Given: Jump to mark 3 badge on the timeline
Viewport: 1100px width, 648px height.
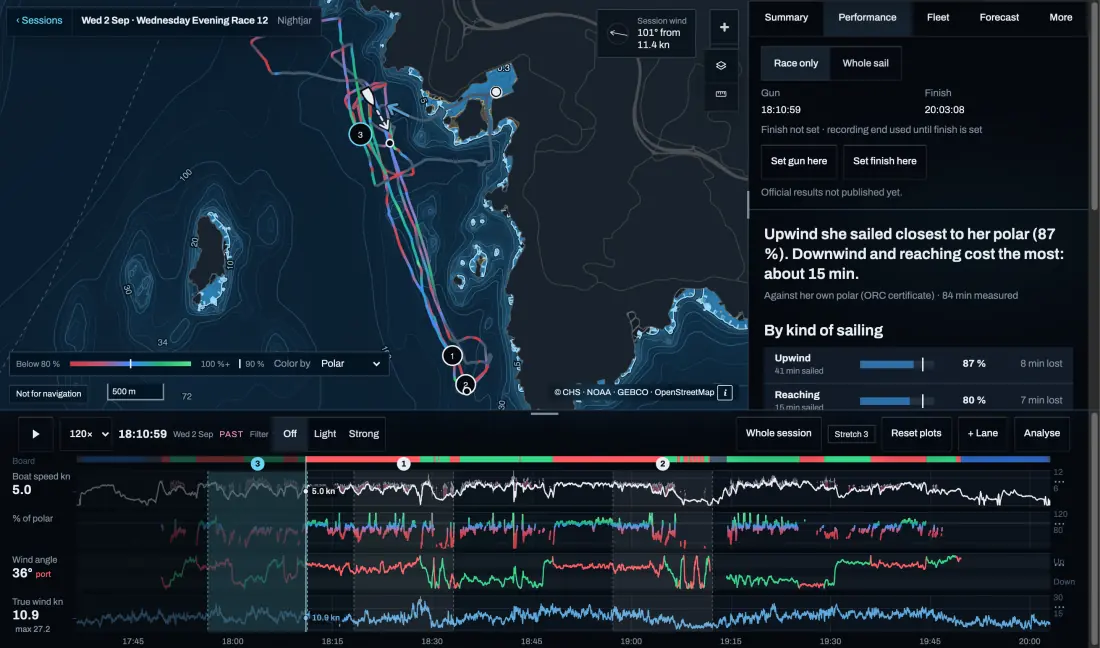Looking at the screenshot, I should (257, 464).
